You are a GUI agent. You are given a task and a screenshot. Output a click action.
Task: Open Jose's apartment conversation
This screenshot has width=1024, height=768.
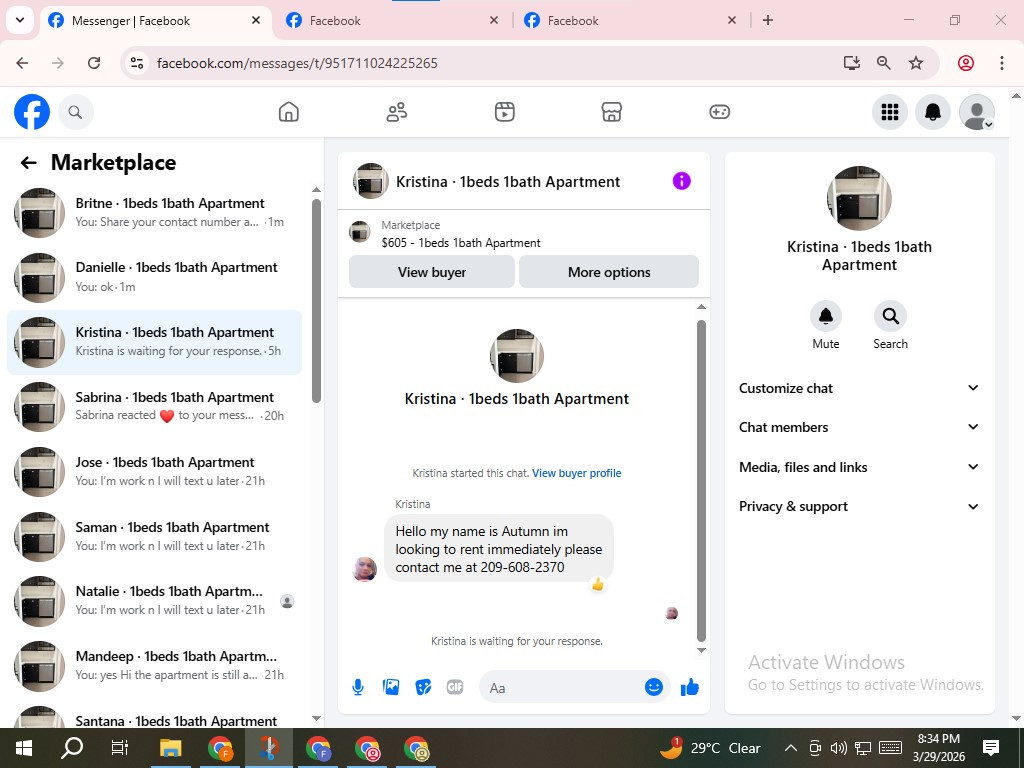(154, 471)
